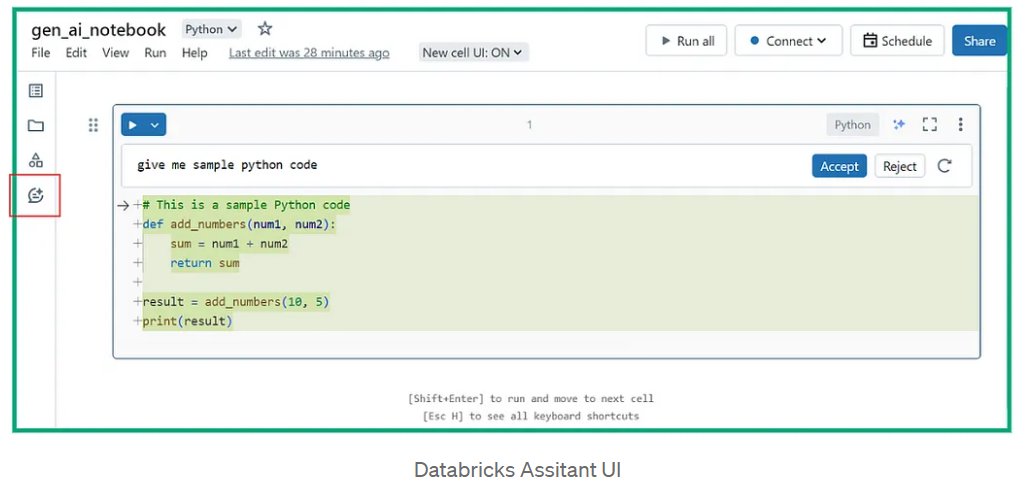Expand the Connect compute dropdown

tap(787, 41)
